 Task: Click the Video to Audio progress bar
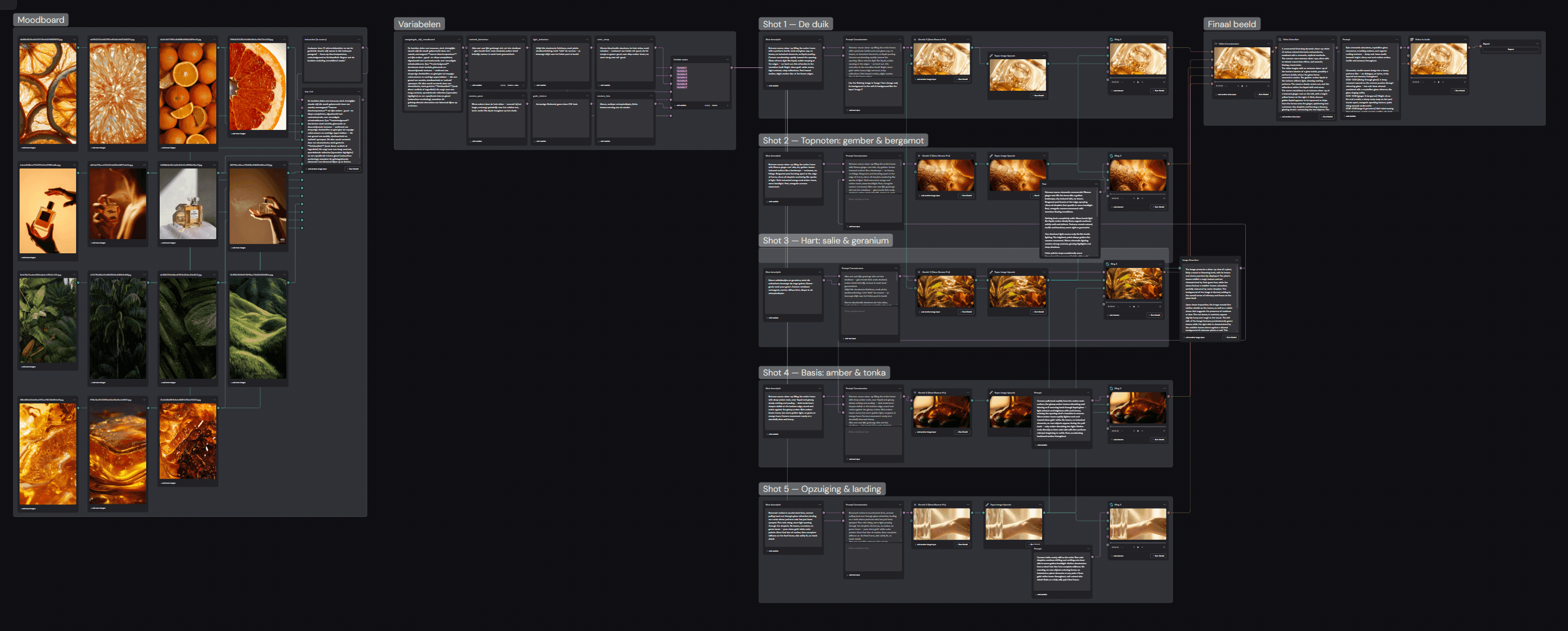[x=1438, y=77]
